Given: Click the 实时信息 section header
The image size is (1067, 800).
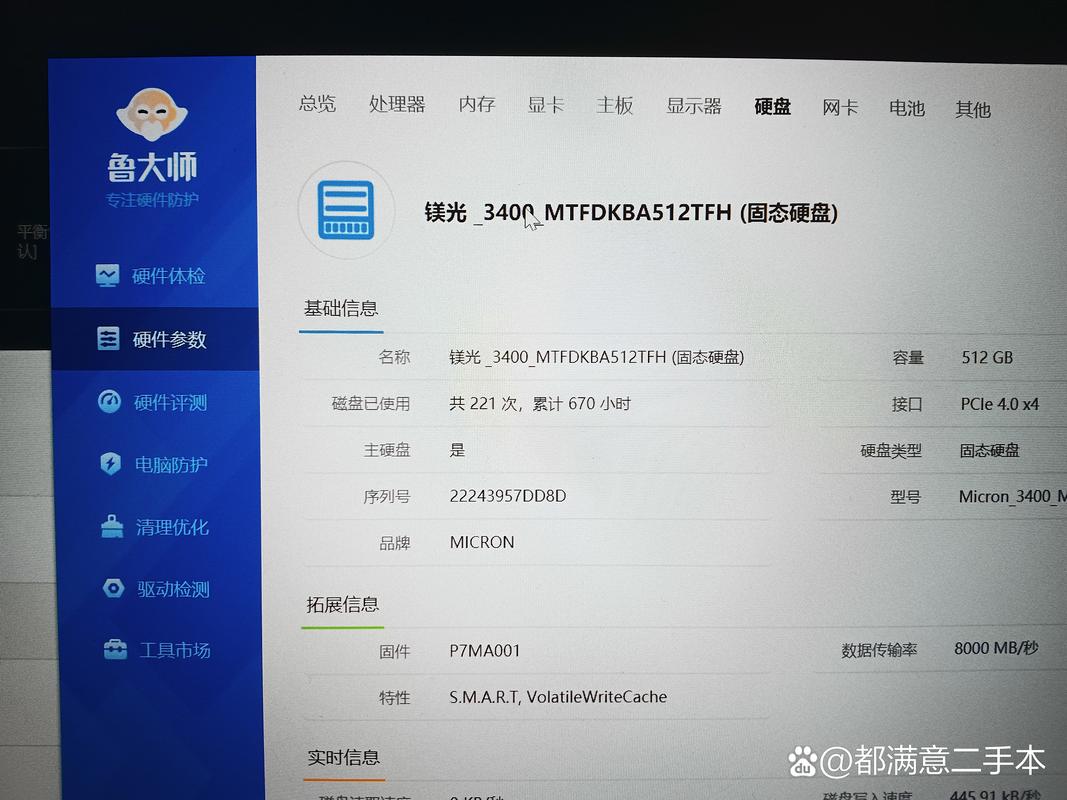Looking at the screenshot, I should pos(343,758).
